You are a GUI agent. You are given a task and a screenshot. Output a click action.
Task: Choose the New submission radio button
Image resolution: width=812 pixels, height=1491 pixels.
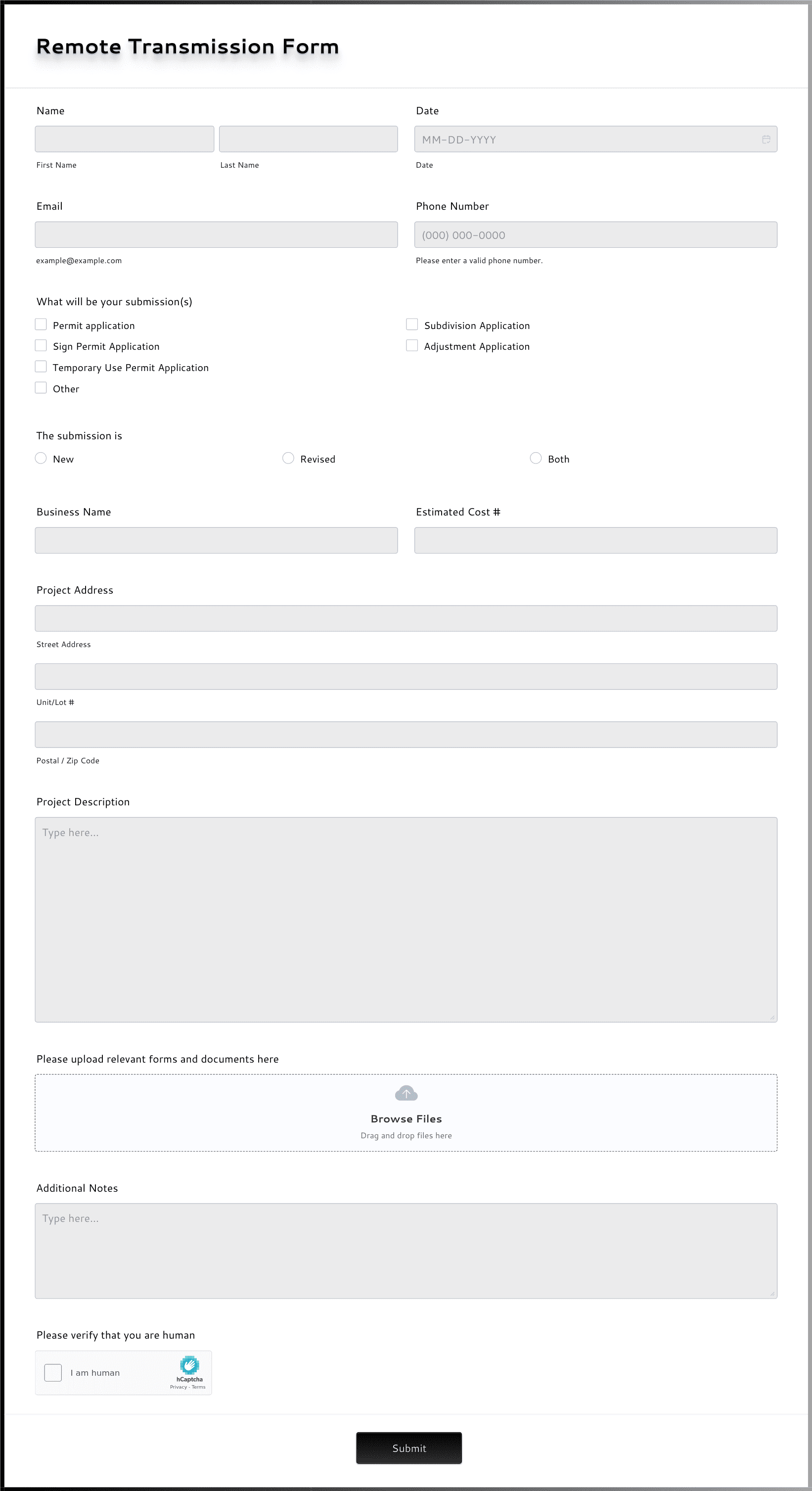coord(41,459)
